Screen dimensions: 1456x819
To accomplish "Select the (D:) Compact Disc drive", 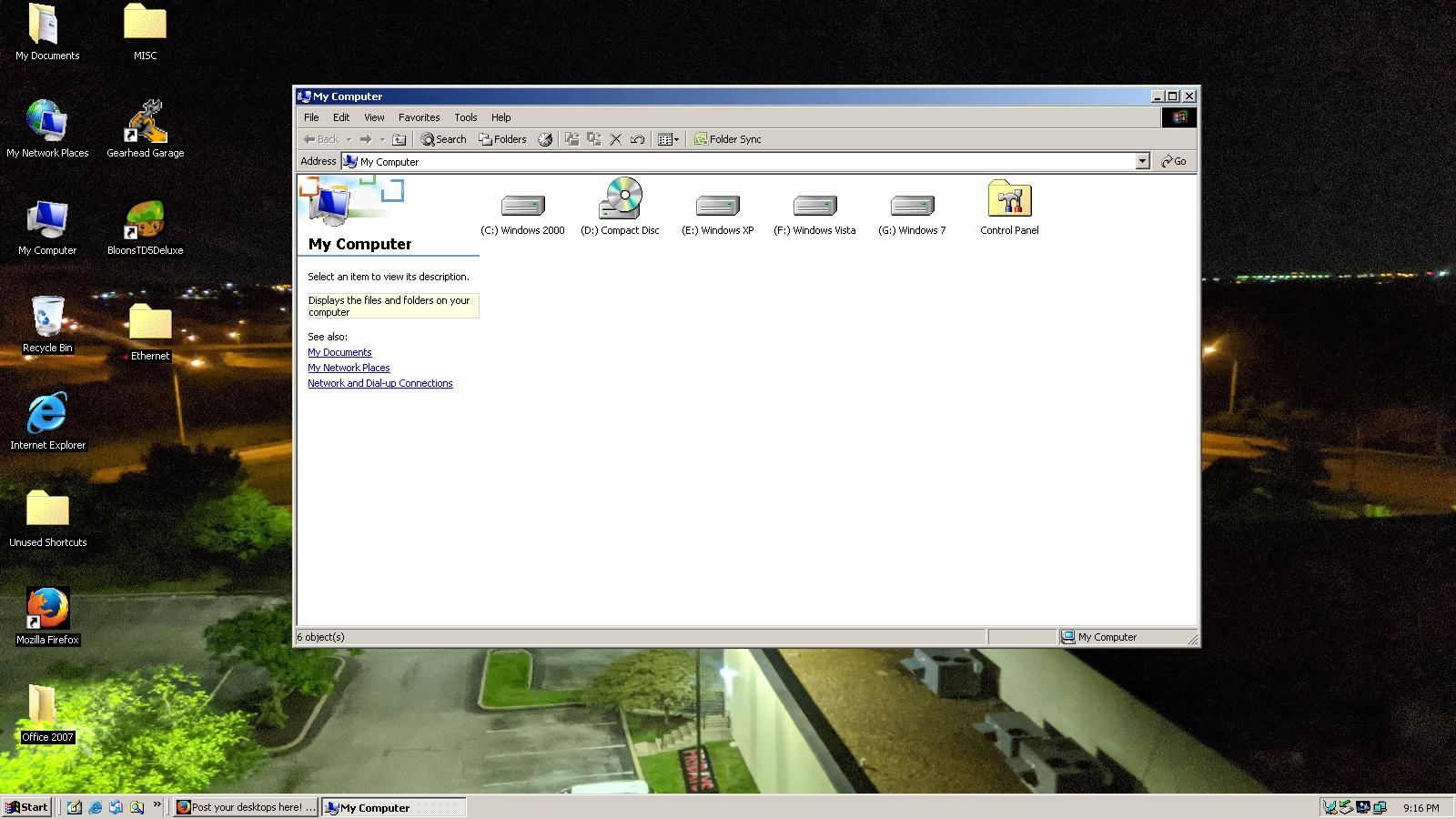I will pos(620,200).
